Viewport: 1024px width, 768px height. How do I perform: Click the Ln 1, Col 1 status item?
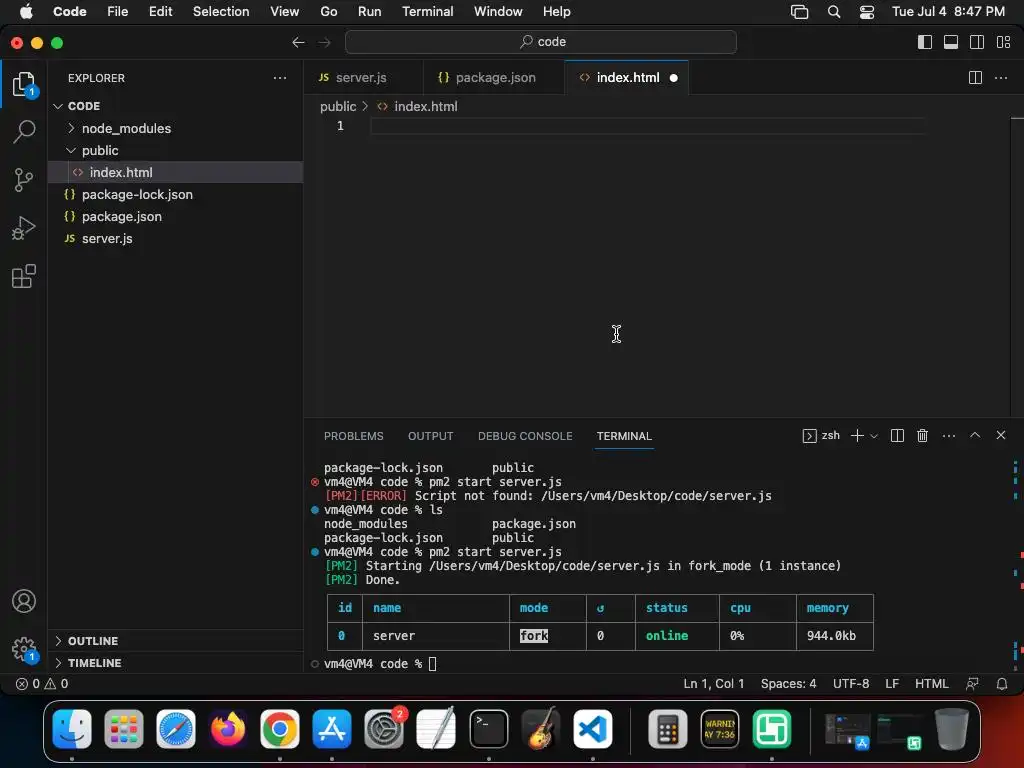click(x=713, y=684)
